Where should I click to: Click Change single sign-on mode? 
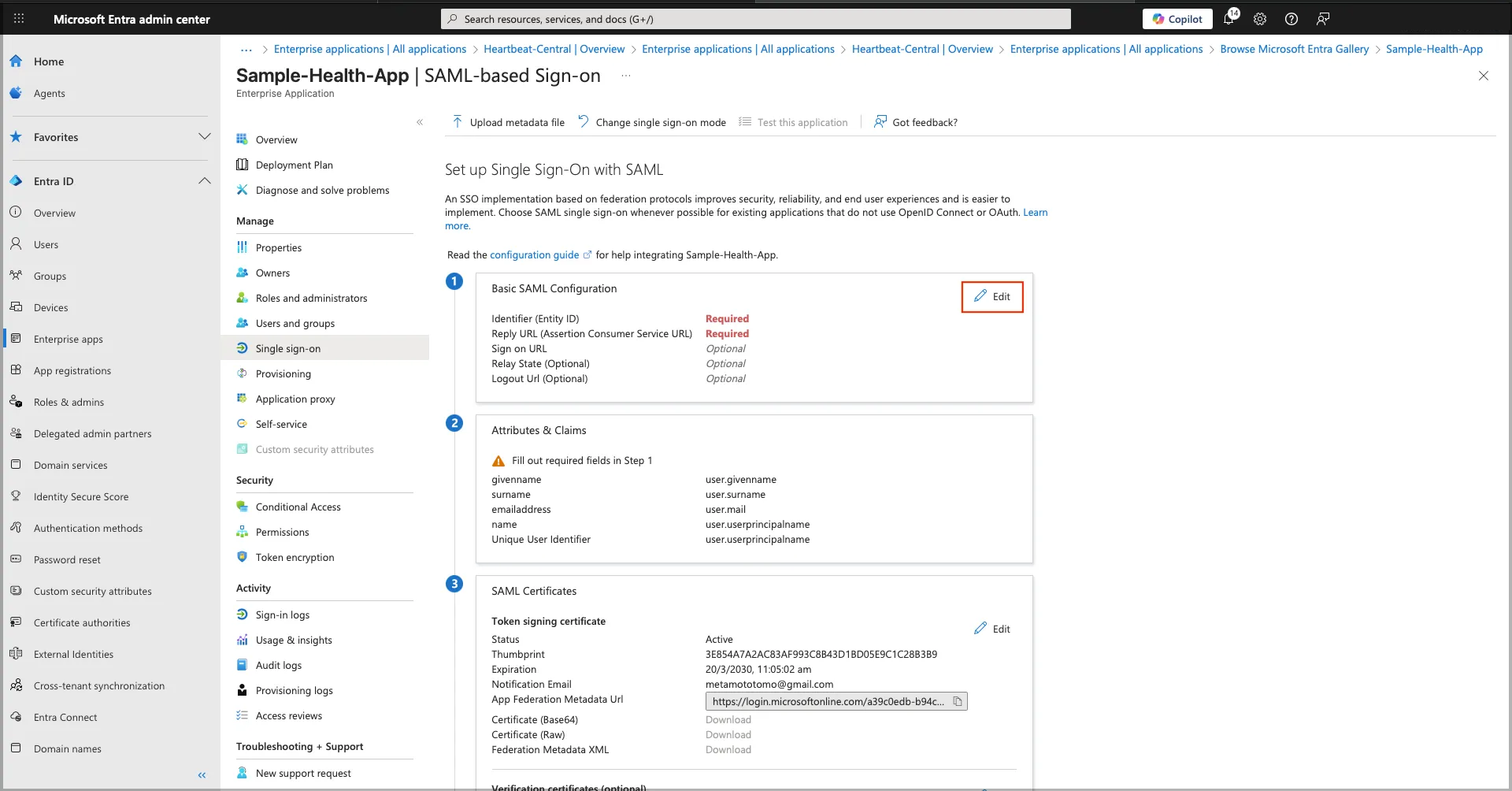(652, 122)
